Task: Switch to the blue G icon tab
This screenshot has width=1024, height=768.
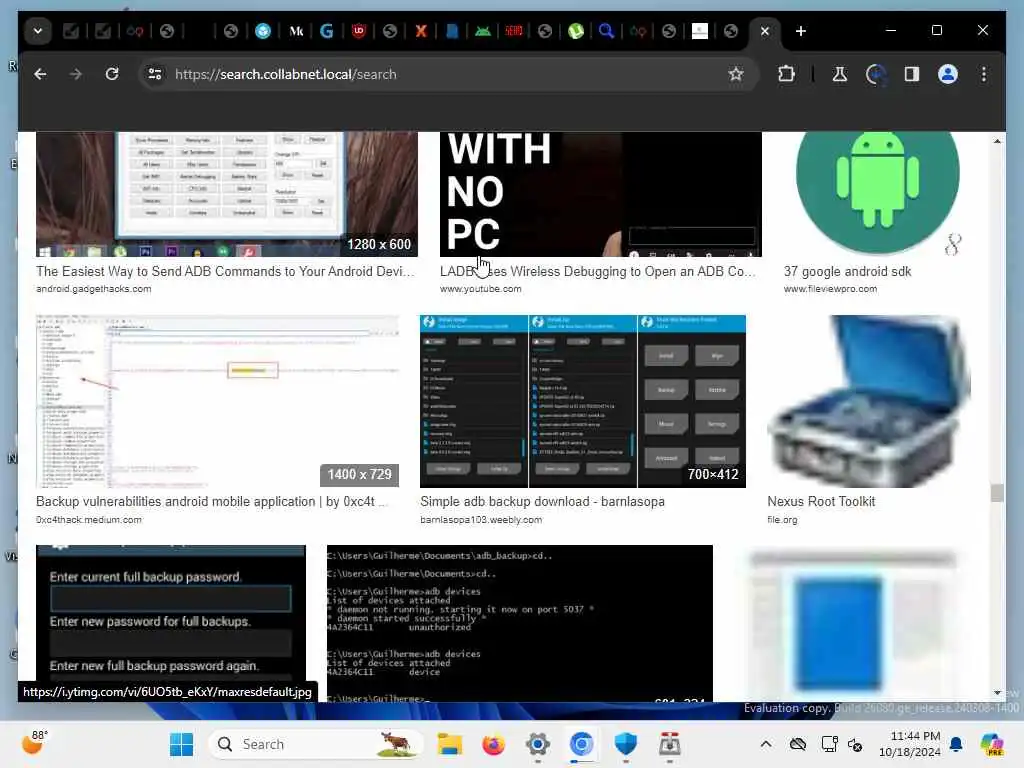Action: (327, 31)
